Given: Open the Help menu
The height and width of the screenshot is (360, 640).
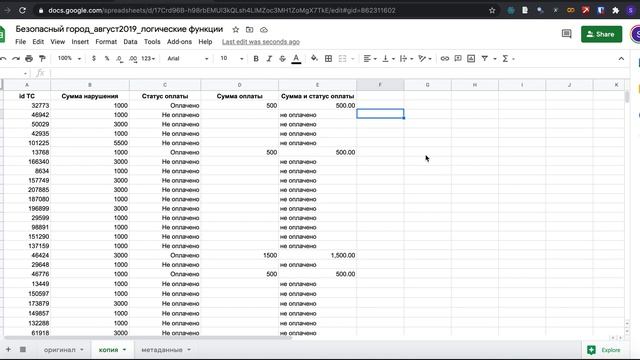Looking at the screenshot, I should [x=205, y=42].
